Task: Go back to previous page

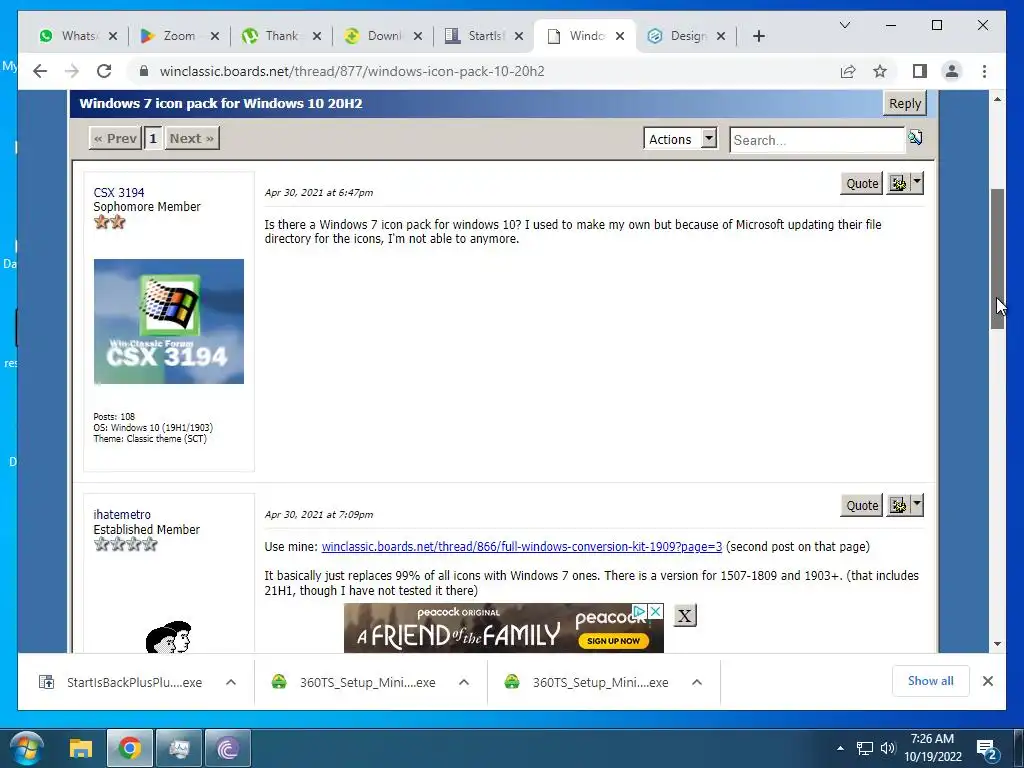Action: click(40, 71)
